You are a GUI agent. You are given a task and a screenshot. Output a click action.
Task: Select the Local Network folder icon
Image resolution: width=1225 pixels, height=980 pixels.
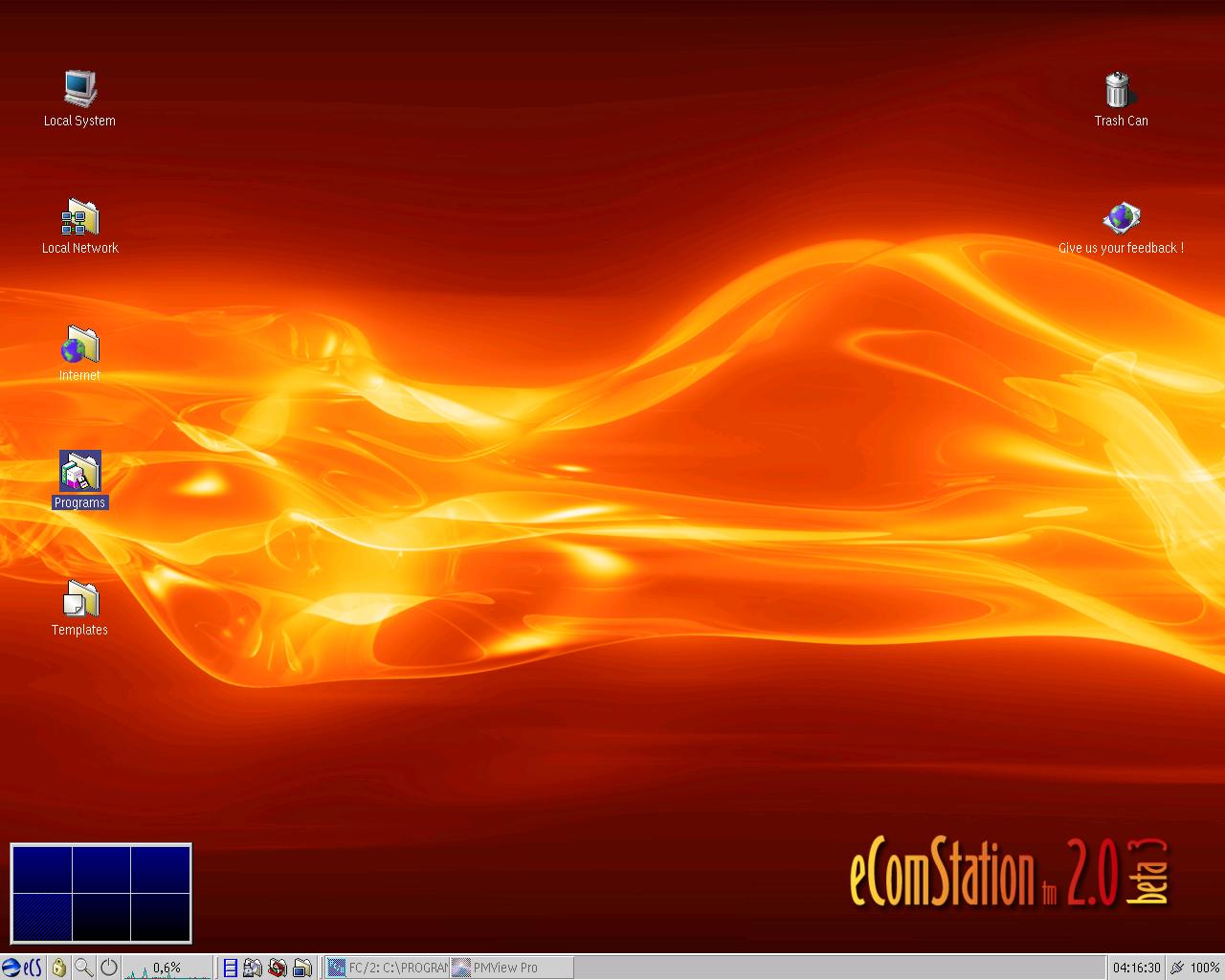coord(80,217)
